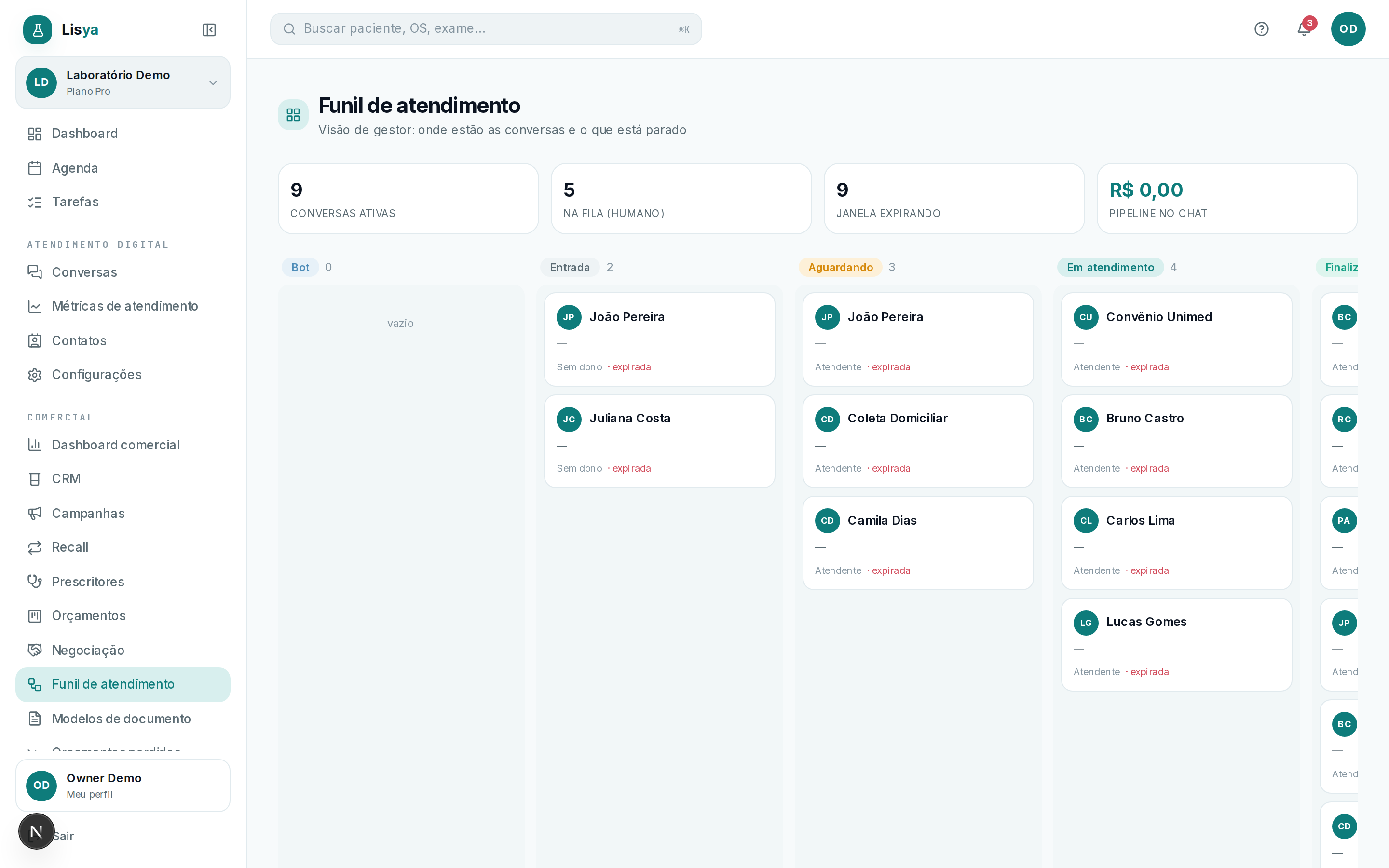Image resolution: width=1389 pixels, height=868 pixels.
Task: Select Funil de atendimento menu item
Action: pyautogui.click(x=123, y=684)
